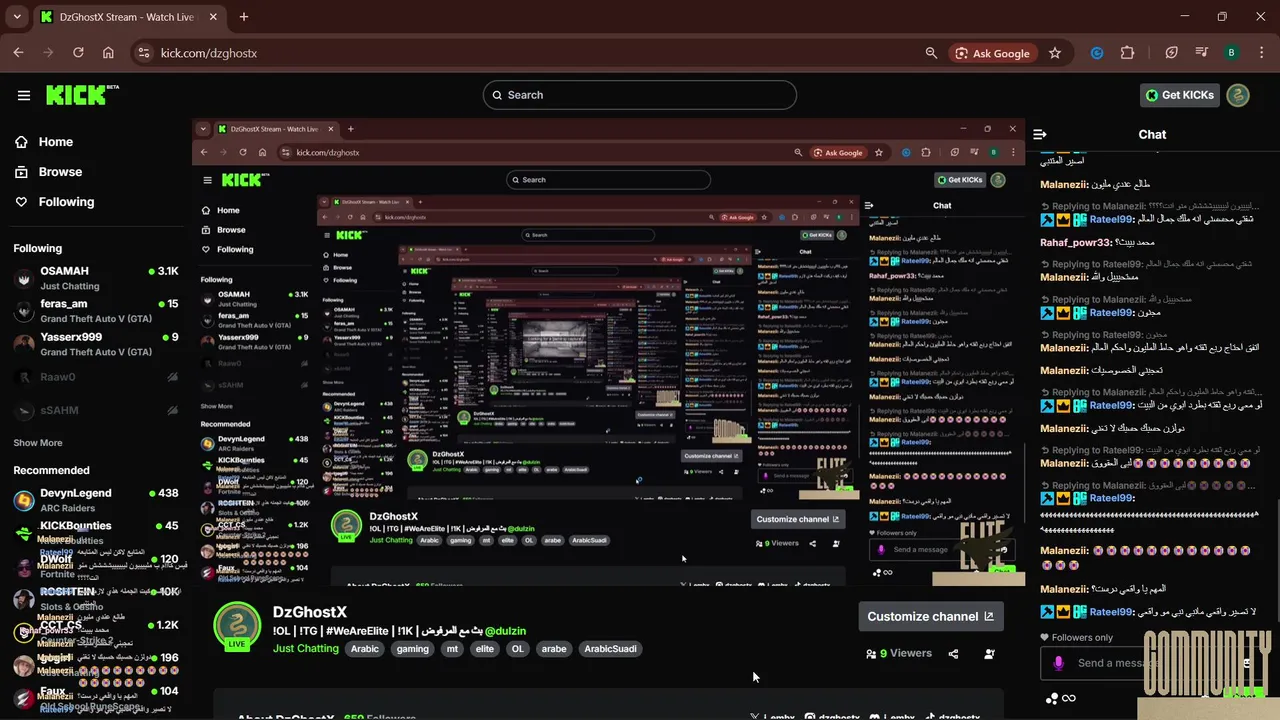
Task: View site information icon in address bar
Action: click(143, 53)
